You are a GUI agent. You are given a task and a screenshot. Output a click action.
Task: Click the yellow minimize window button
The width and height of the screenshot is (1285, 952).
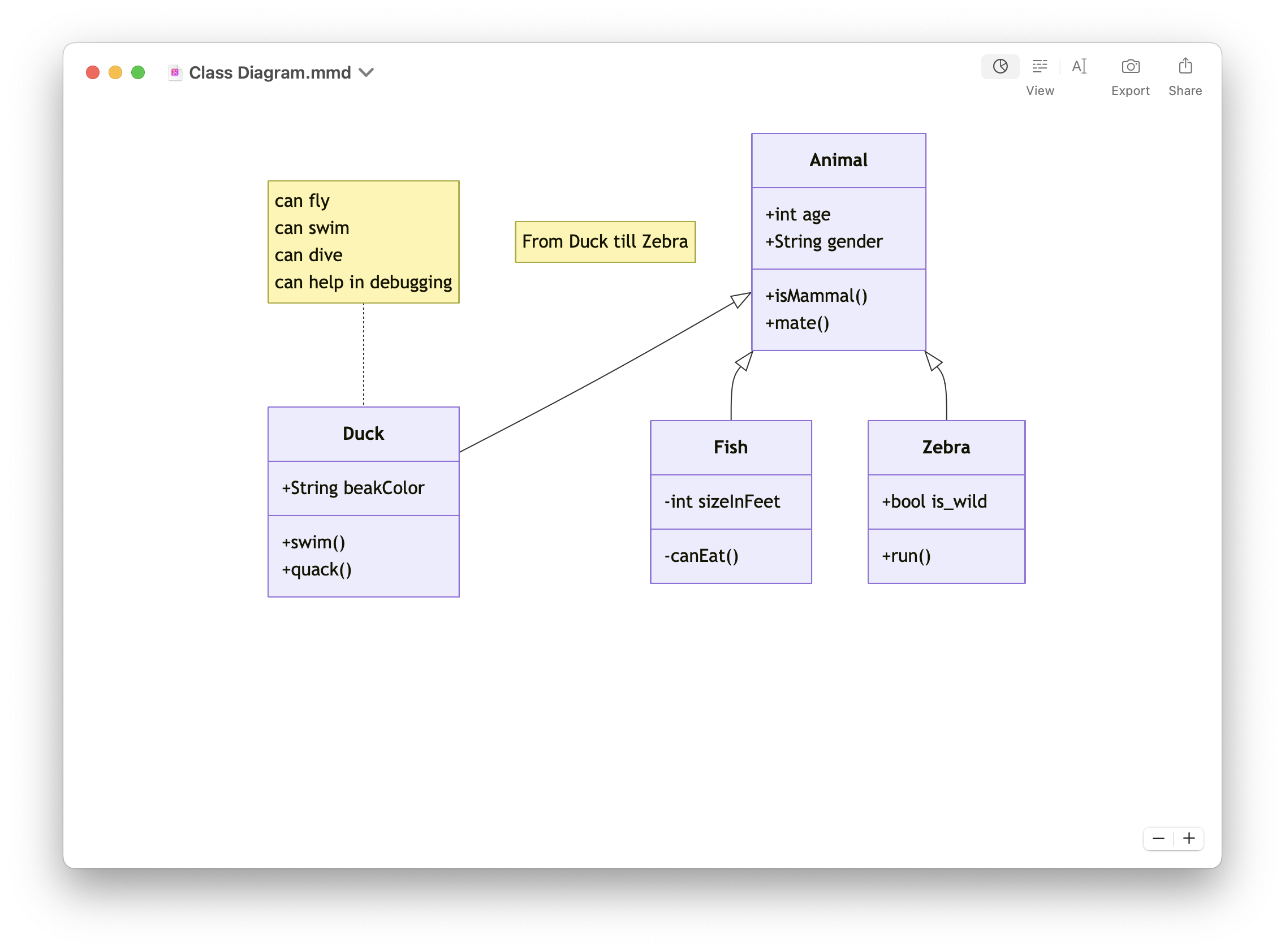115,72
